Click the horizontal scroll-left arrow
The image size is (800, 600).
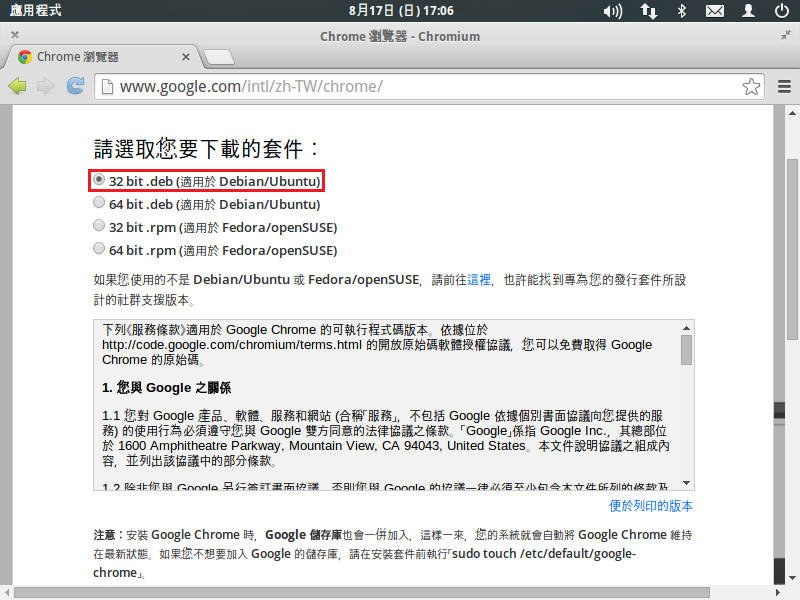coord(7,592)
